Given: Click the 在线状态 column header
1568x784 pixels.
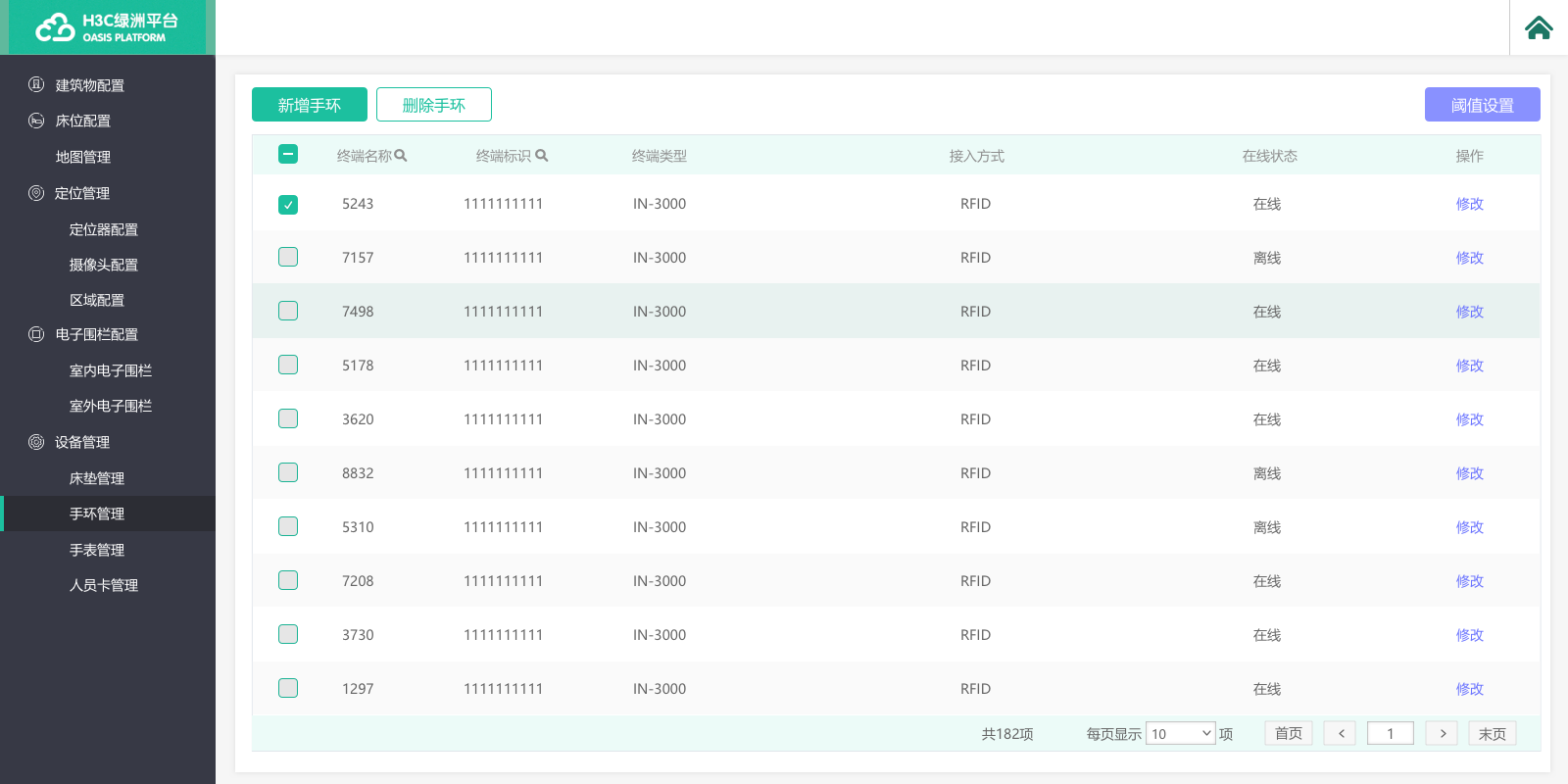Looking at the screenshot, I should click(1270, 156).
